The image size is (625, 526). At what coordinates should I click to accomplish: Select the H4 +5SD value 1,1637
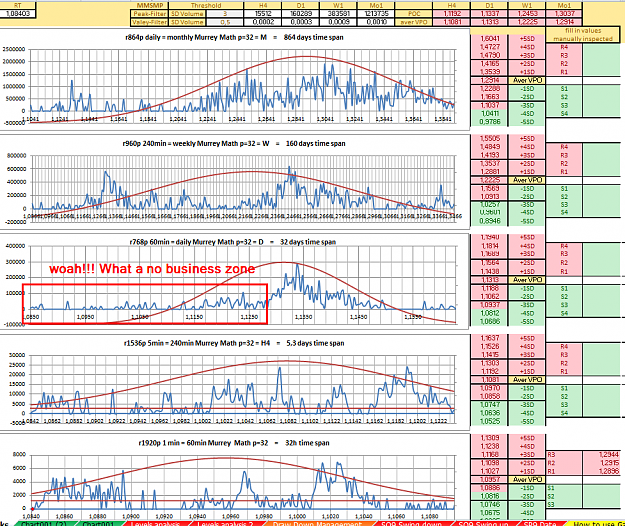489,338
